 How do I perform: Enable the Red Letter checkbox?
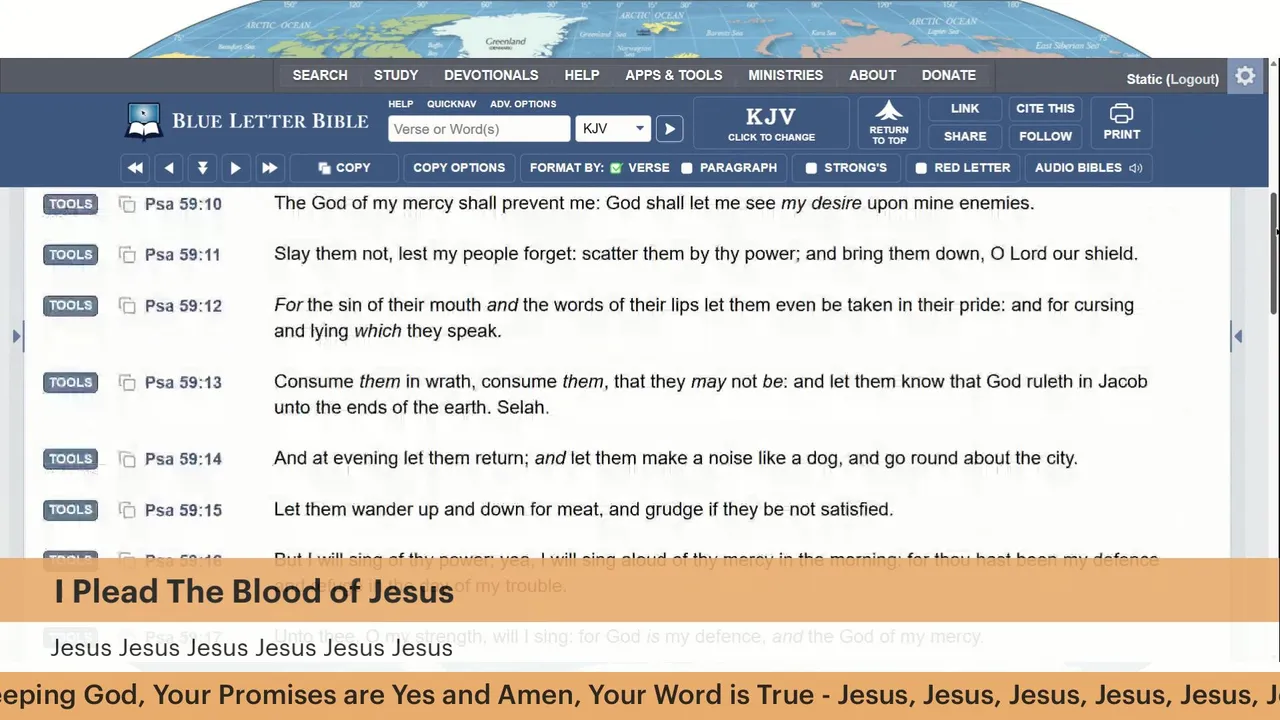(x=921, y=168)
